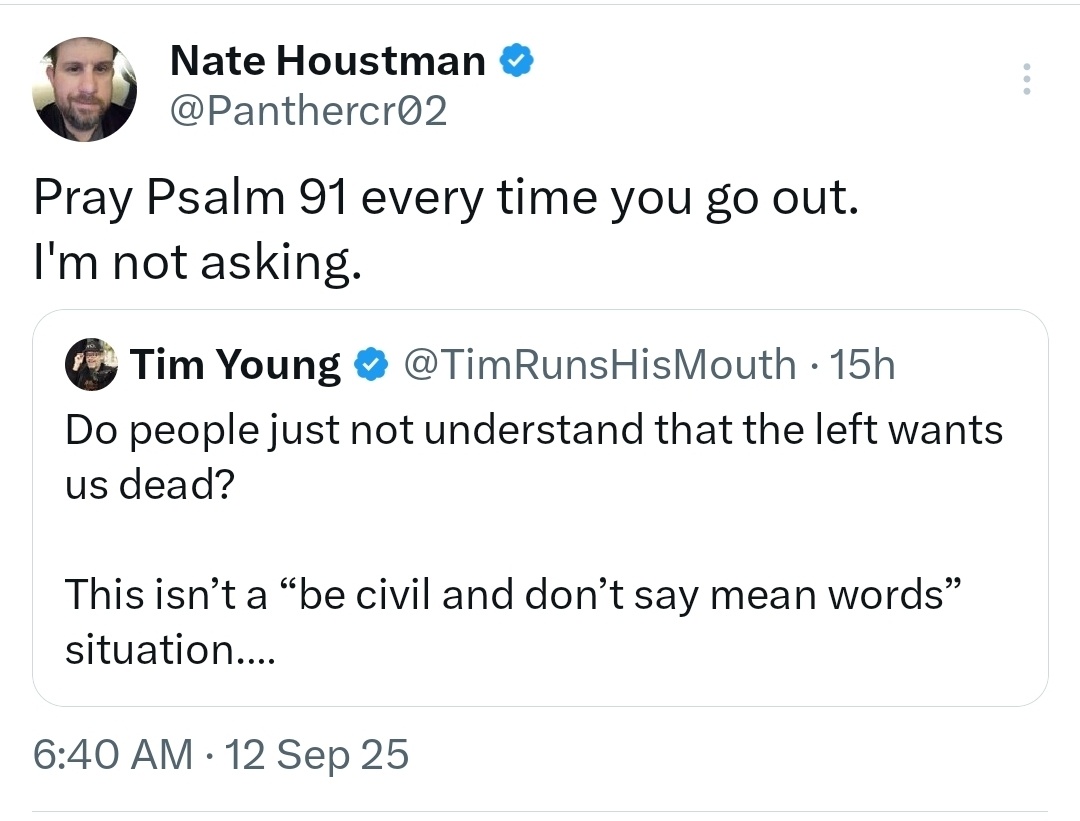Click the blue verified badge beside Nate Houstman
1080x821 pixels.
pos(516,60)
